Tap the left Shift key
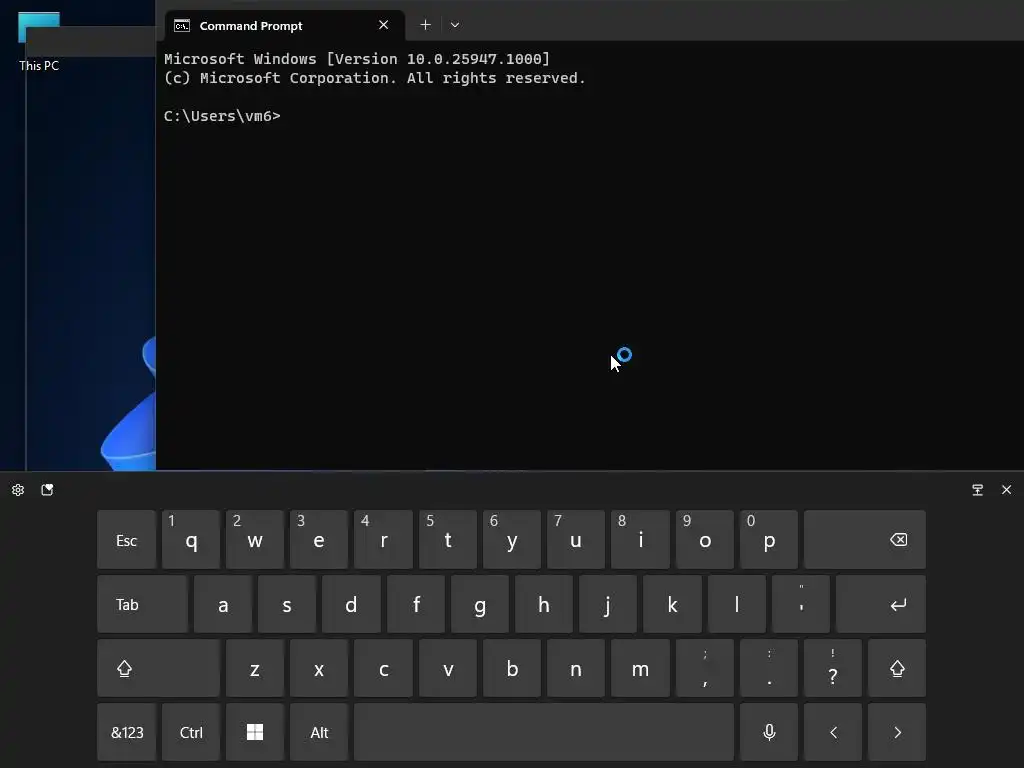This screenshot has height=768, width=1024. pos(158,669)
